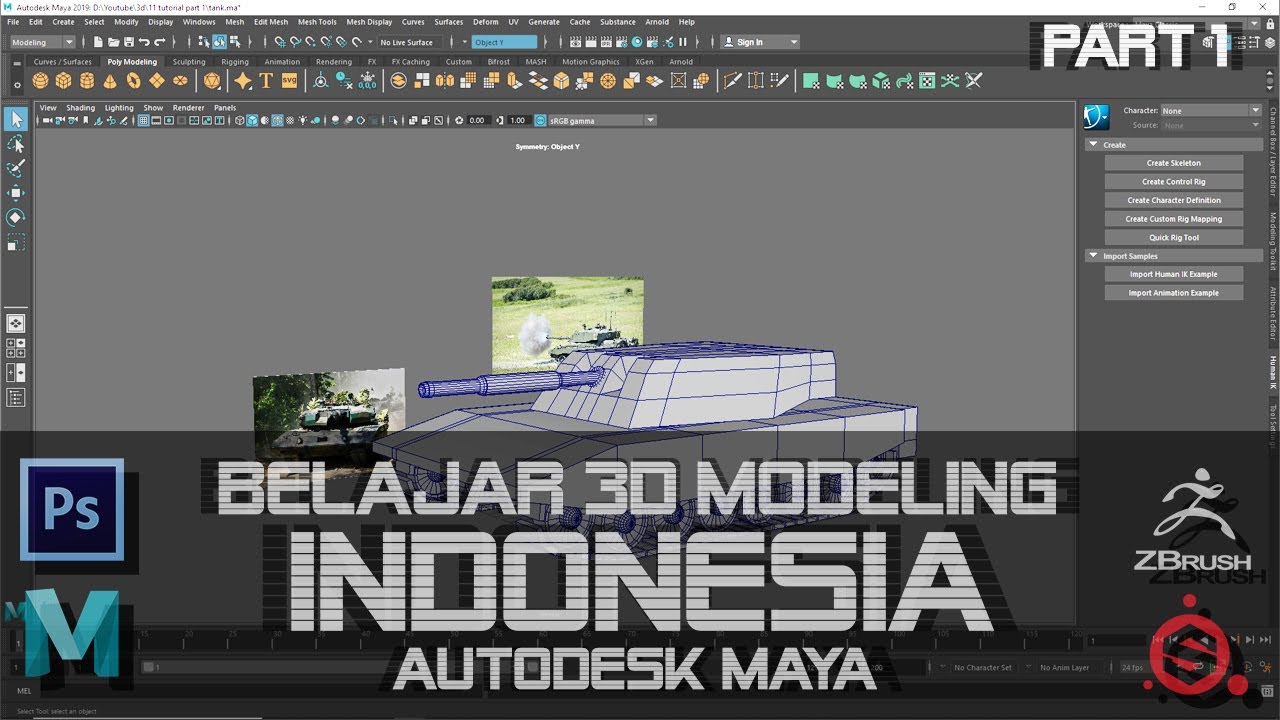Image resolution: width=1280 pixels, height=720 pixels.
Task: Create a polygon disc from shelf
Action: [x=180, y=81]
